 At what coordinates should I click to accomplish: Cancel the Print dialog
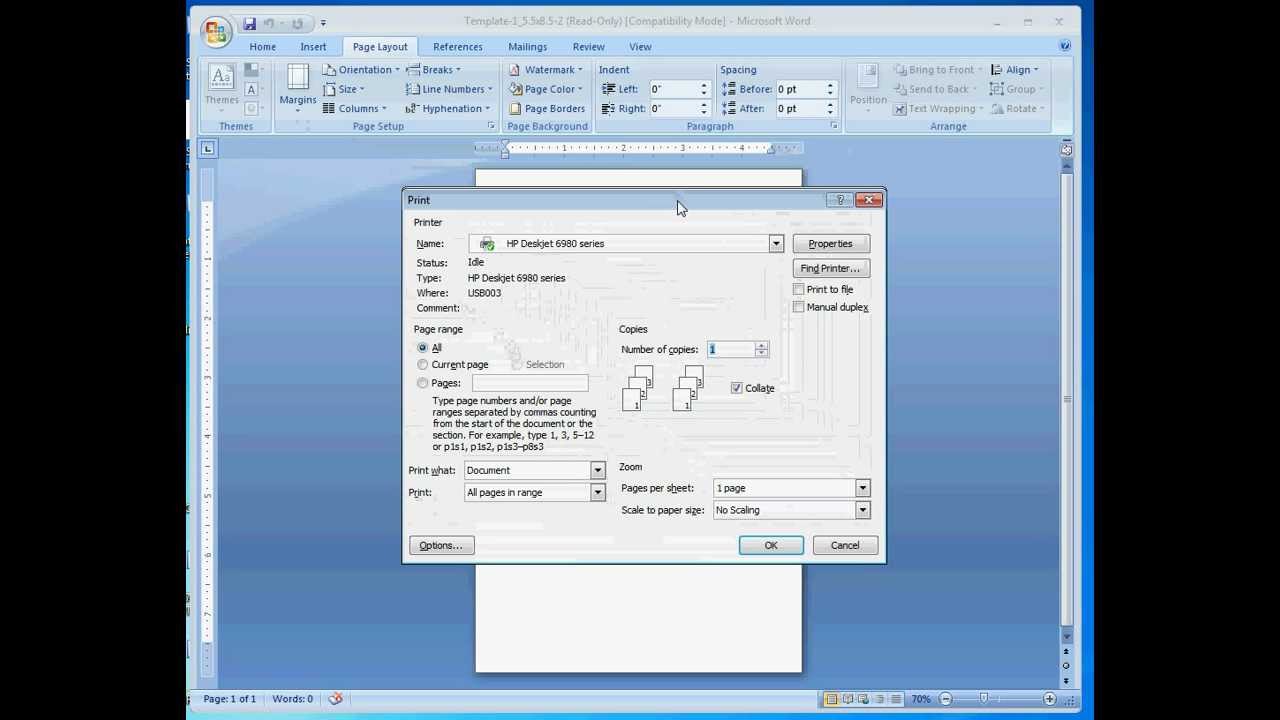point(845,545)
